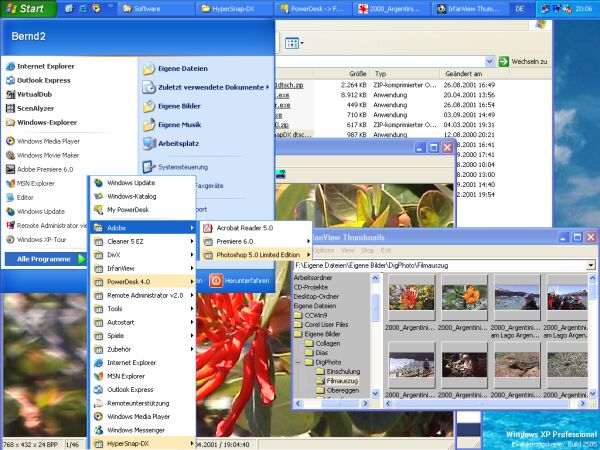Select the orange flower thumbnail
Viewport: 600px width, 450px height.
point(464,297)
